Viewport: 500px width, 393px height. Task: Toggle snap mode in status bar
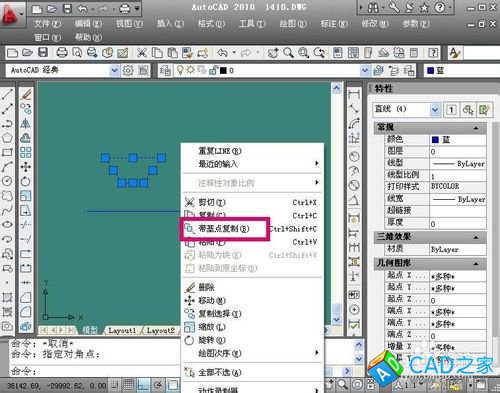click(x=114, y=385)
